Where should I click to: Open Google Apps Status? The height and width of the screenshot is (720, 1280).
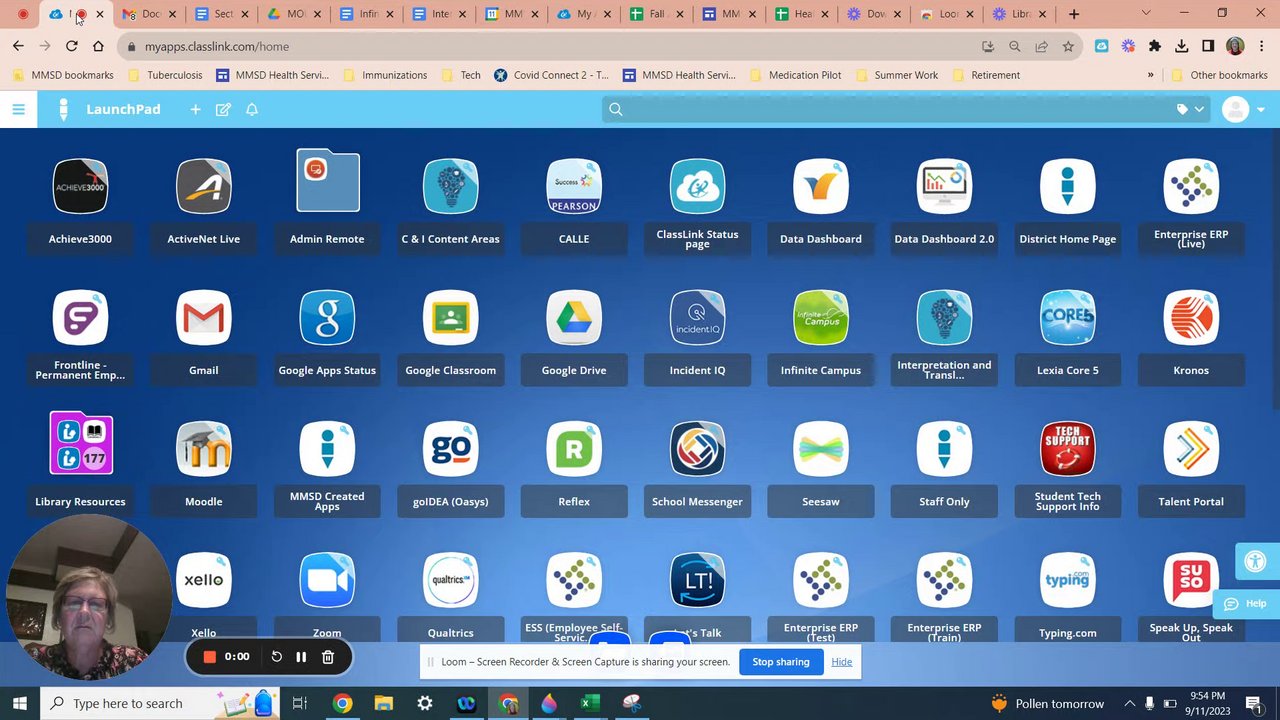327,318
